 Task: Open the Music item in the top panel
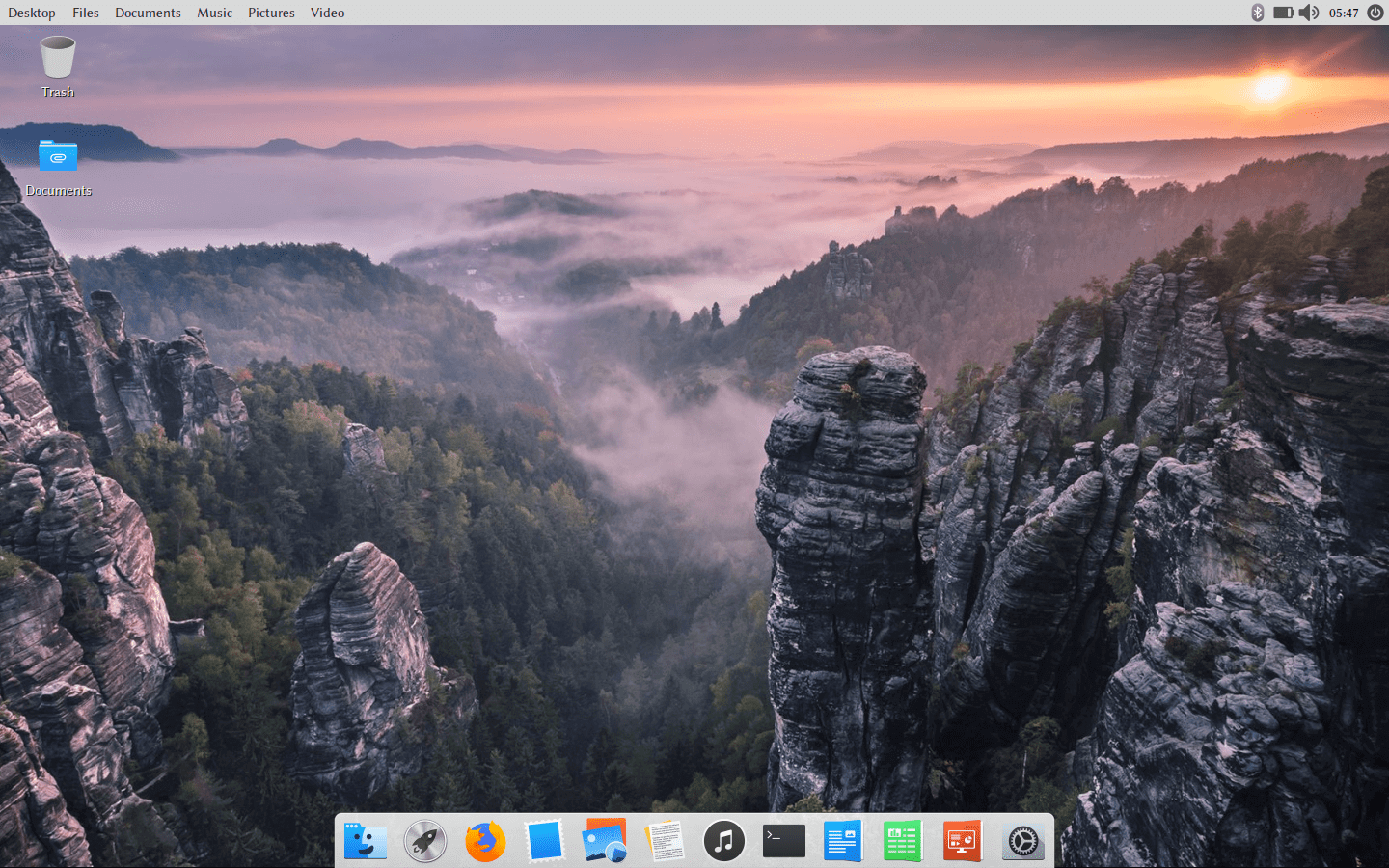(x=214, y=13)
